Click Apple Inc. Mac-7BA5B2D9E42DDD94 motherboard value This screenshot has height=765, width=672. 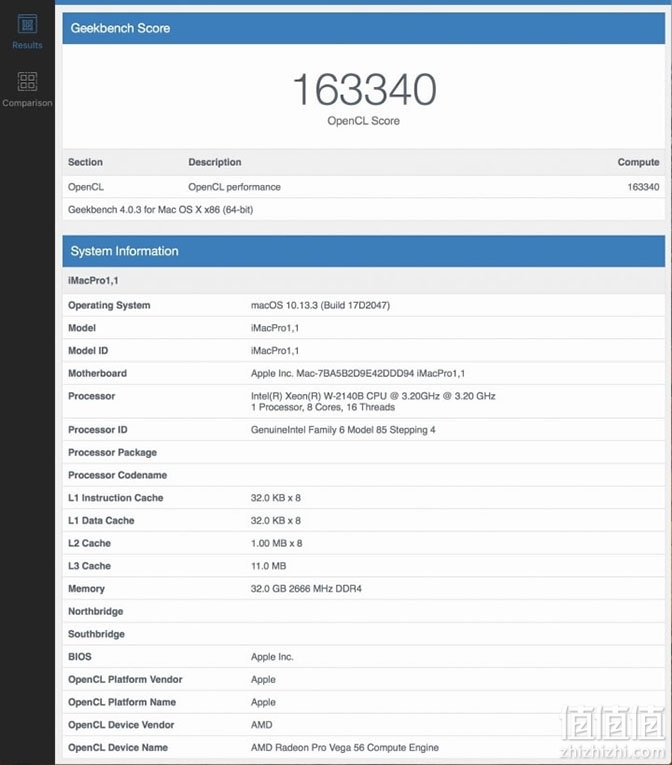358,373
